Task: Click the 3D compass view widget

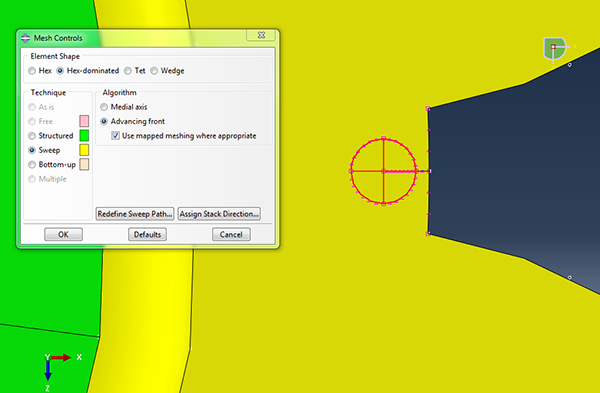Action: click(x=556, y=50)
